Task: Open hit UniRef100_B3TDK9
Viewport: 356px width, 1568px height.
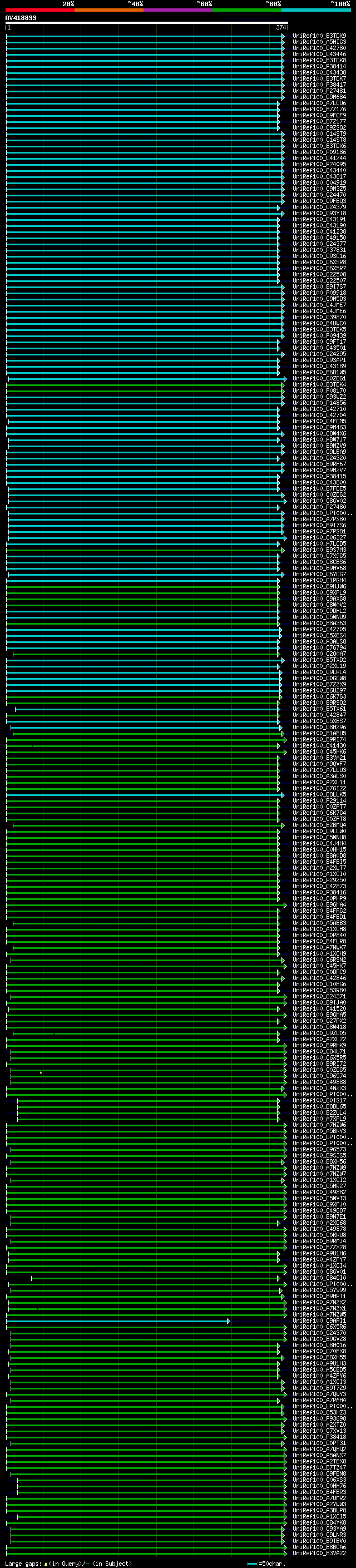Action: click(319, 36)
